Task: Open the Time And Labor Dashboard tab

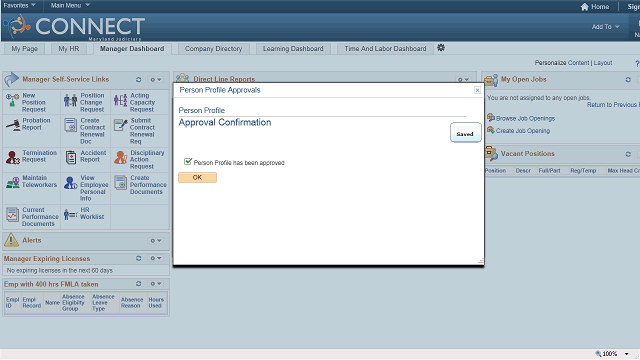Action: click(x=385, y=49)
